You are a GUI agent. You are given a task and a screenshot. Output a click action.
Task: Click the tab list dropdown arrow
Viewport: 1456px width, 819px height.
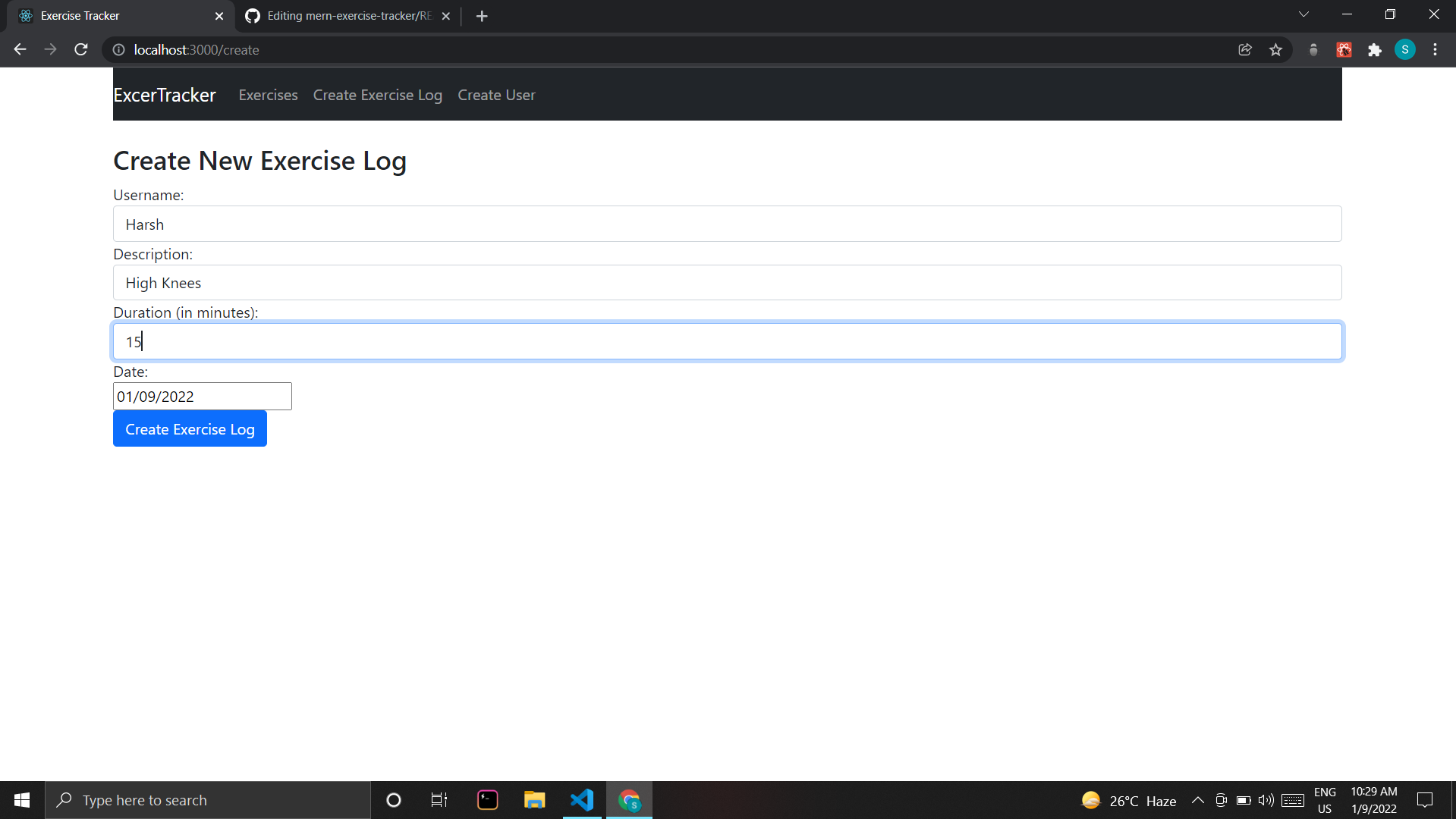(1303, 14)
